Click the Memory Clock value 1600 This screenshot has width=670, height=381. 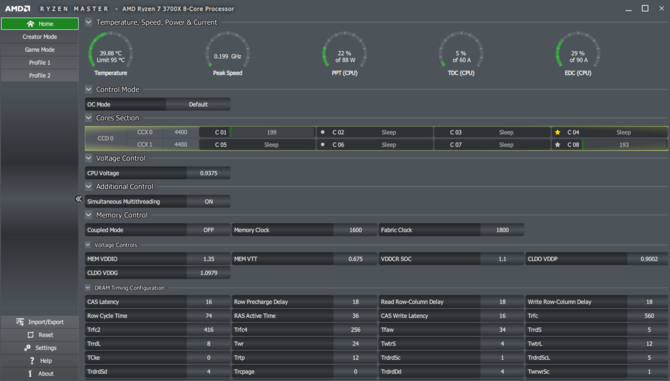tap(356, 230)
